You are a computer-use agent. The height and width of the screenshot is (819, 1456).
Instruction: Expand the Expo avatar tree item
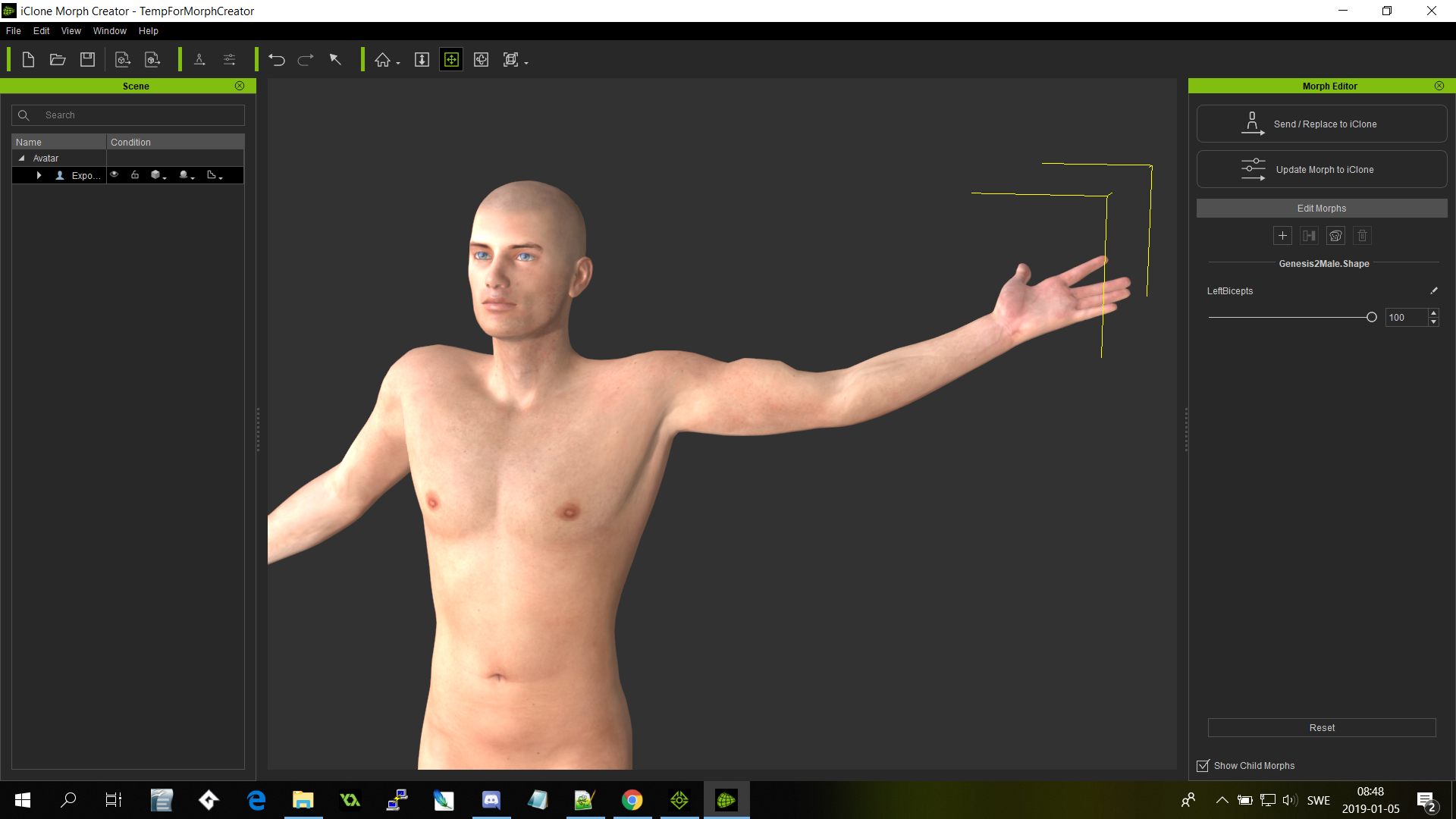coord(39,175)
